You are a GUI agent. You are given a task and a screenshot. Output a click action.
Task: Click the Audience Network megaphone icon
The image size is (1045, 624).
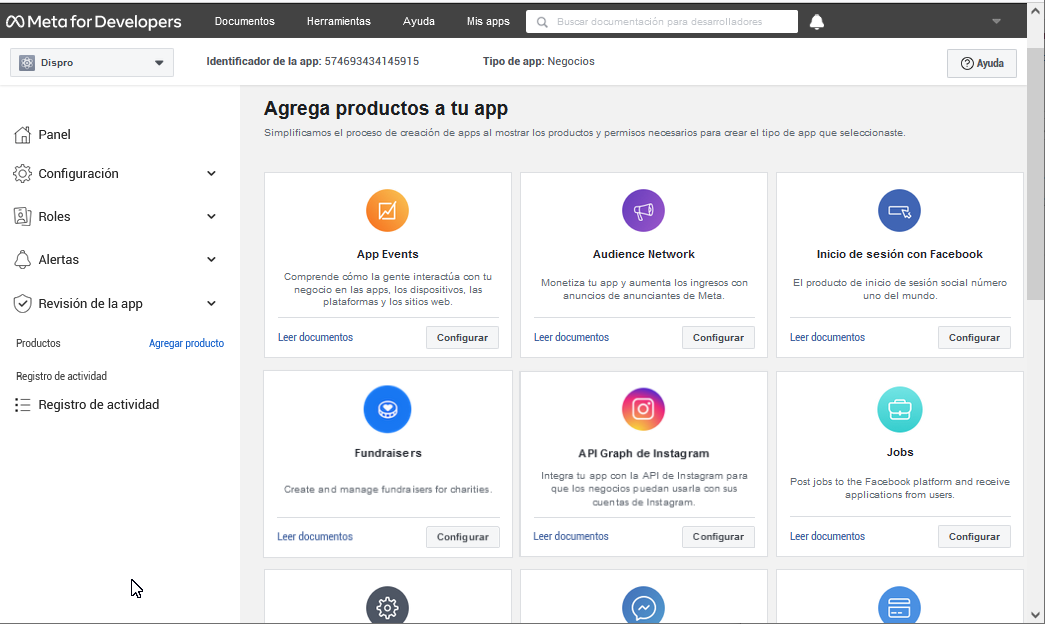click(x=643, y=211)
